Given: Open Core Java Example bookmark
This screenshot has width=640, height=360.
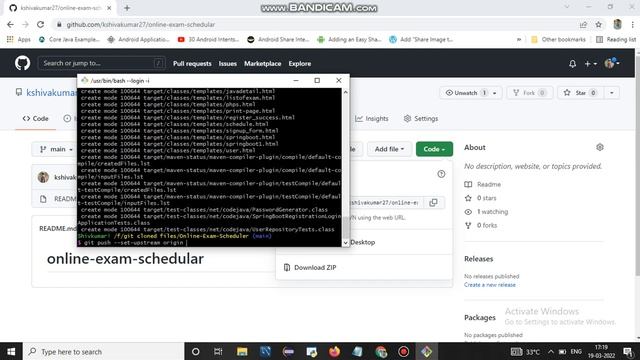Looking at the screenshot, I should (69, 40).
